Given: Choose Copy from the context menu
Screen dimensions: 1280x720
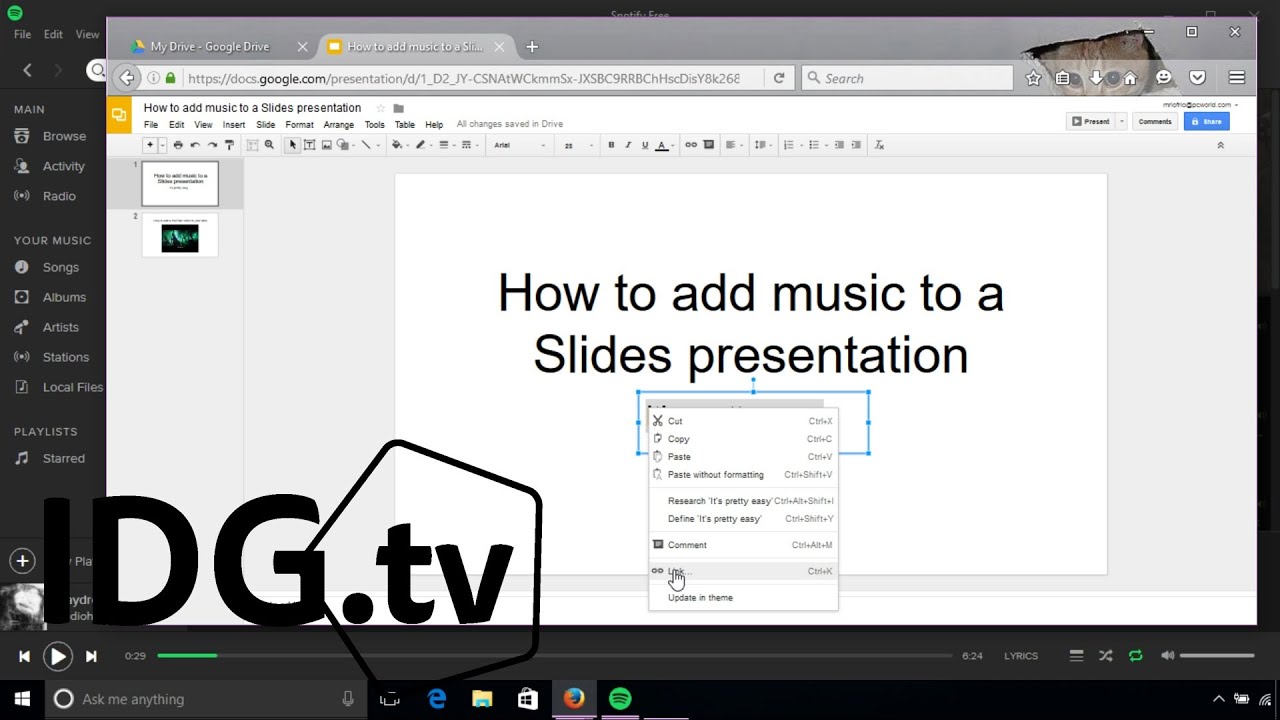Looking at the screenshot, I should (x=743, y=439).
